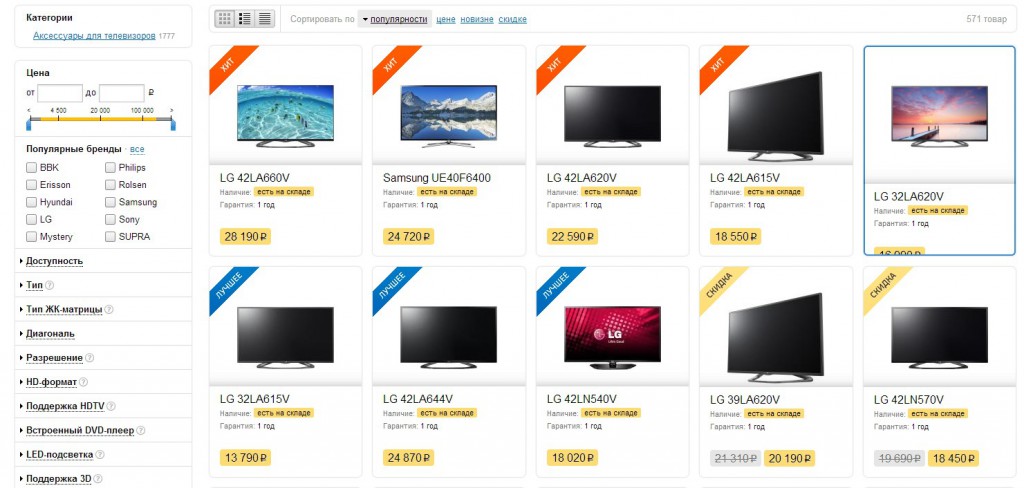Open Аксессуары для телевизоров category link
Viewport: 1024px width, 488px height.
point(94,36)
